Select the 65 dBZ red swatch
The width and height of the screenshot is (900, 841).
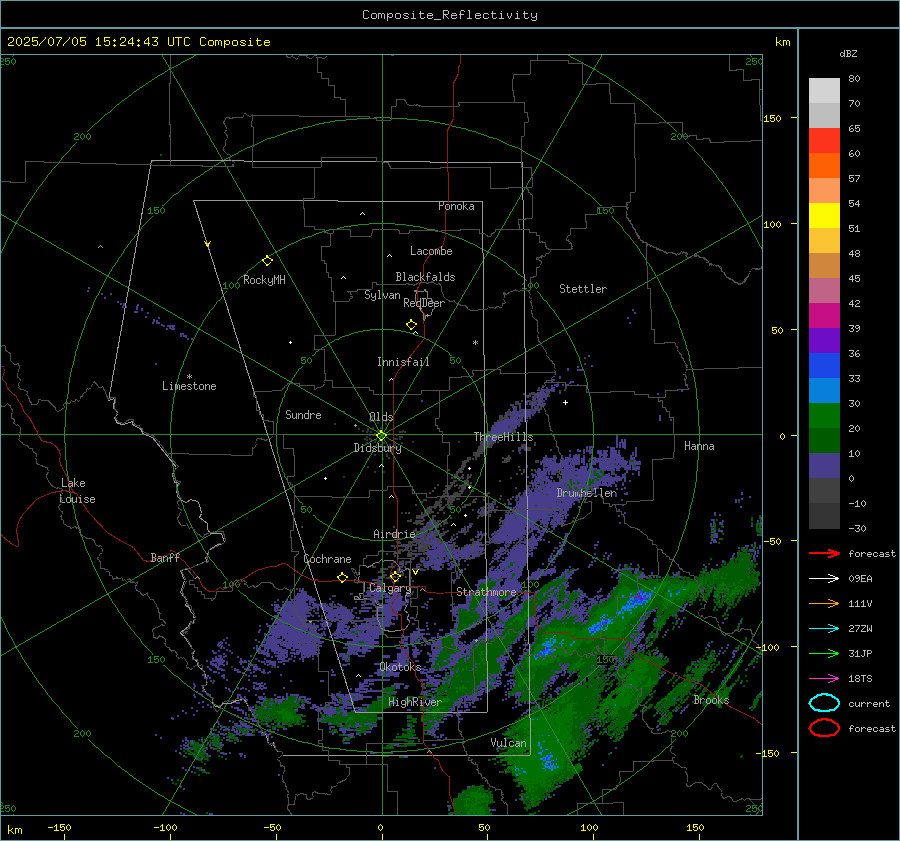click(824, 141)
